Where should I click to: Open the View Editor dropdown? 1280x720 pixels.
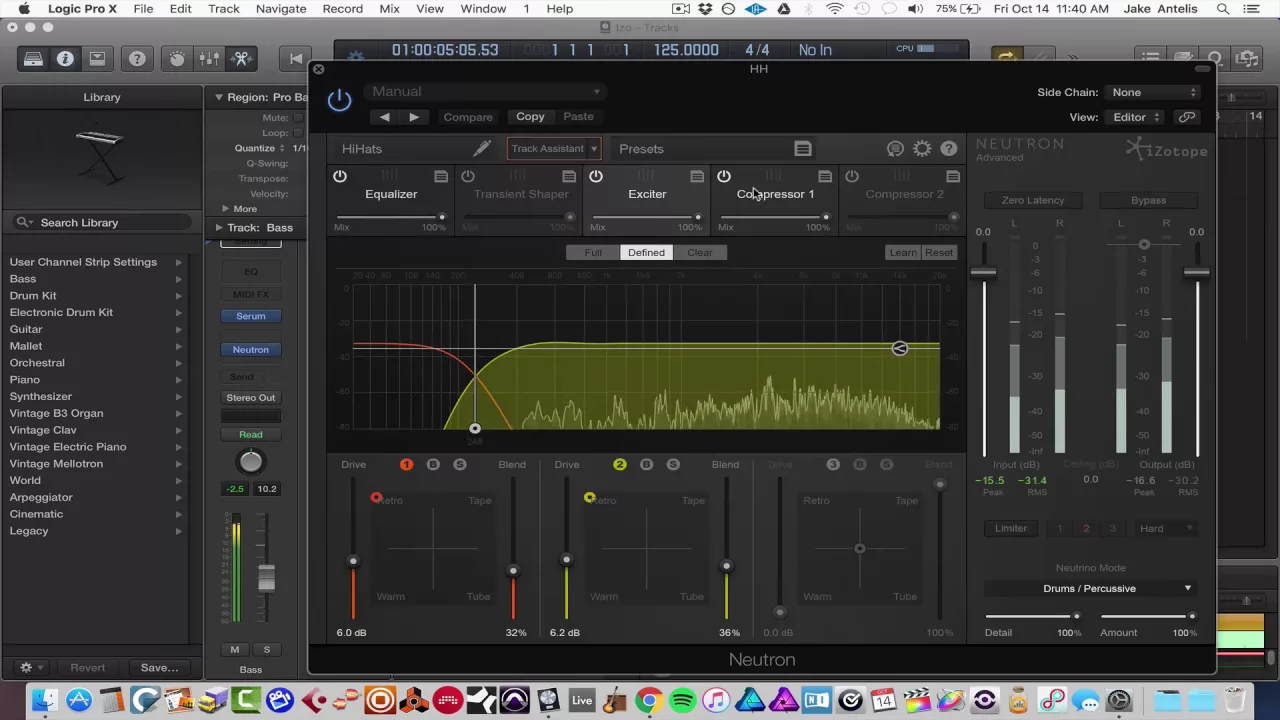click(x=1137, y=117)
